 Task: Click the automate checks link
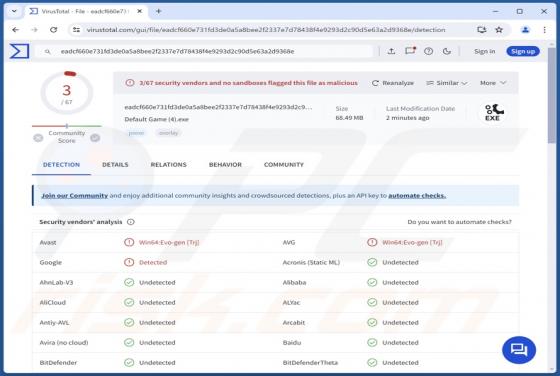point(417,196)
